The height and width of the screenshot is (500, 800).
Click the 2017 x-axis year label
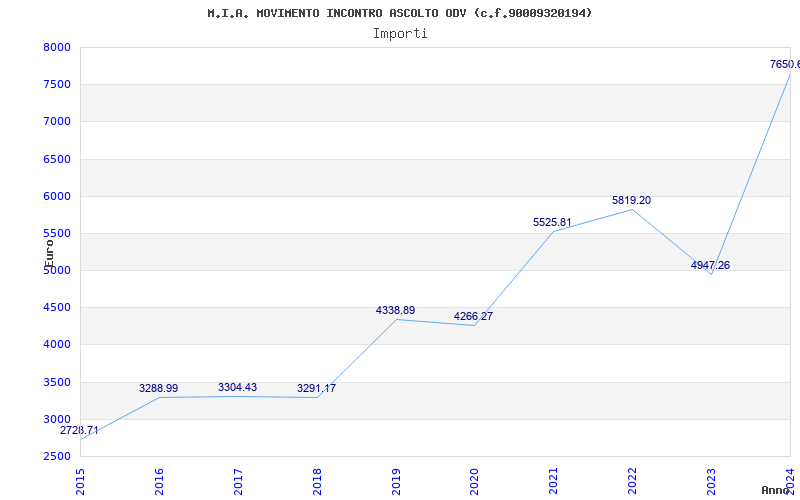[x=238, y=481]
